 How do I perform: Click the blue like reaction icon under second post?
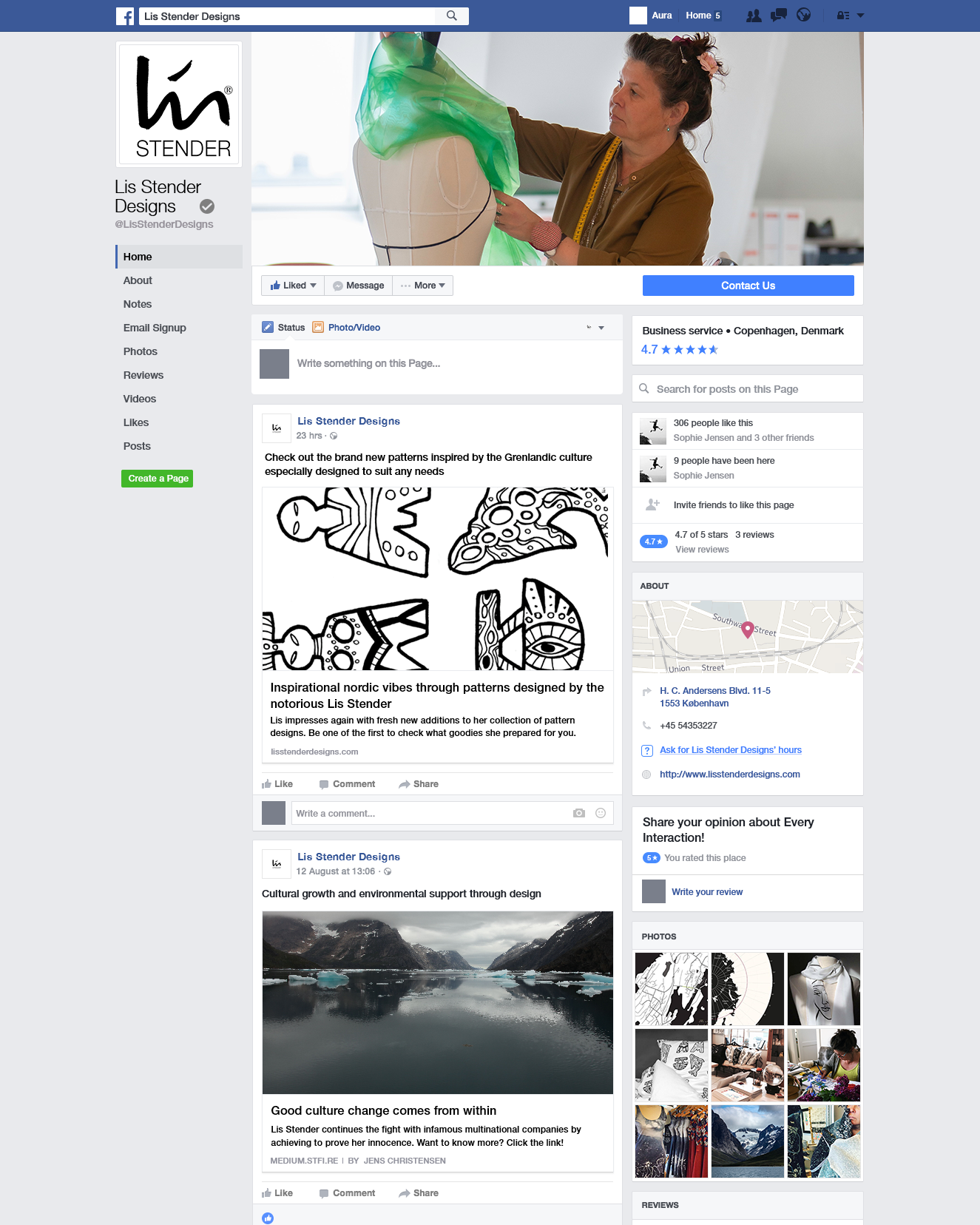tap(268, 1218)
